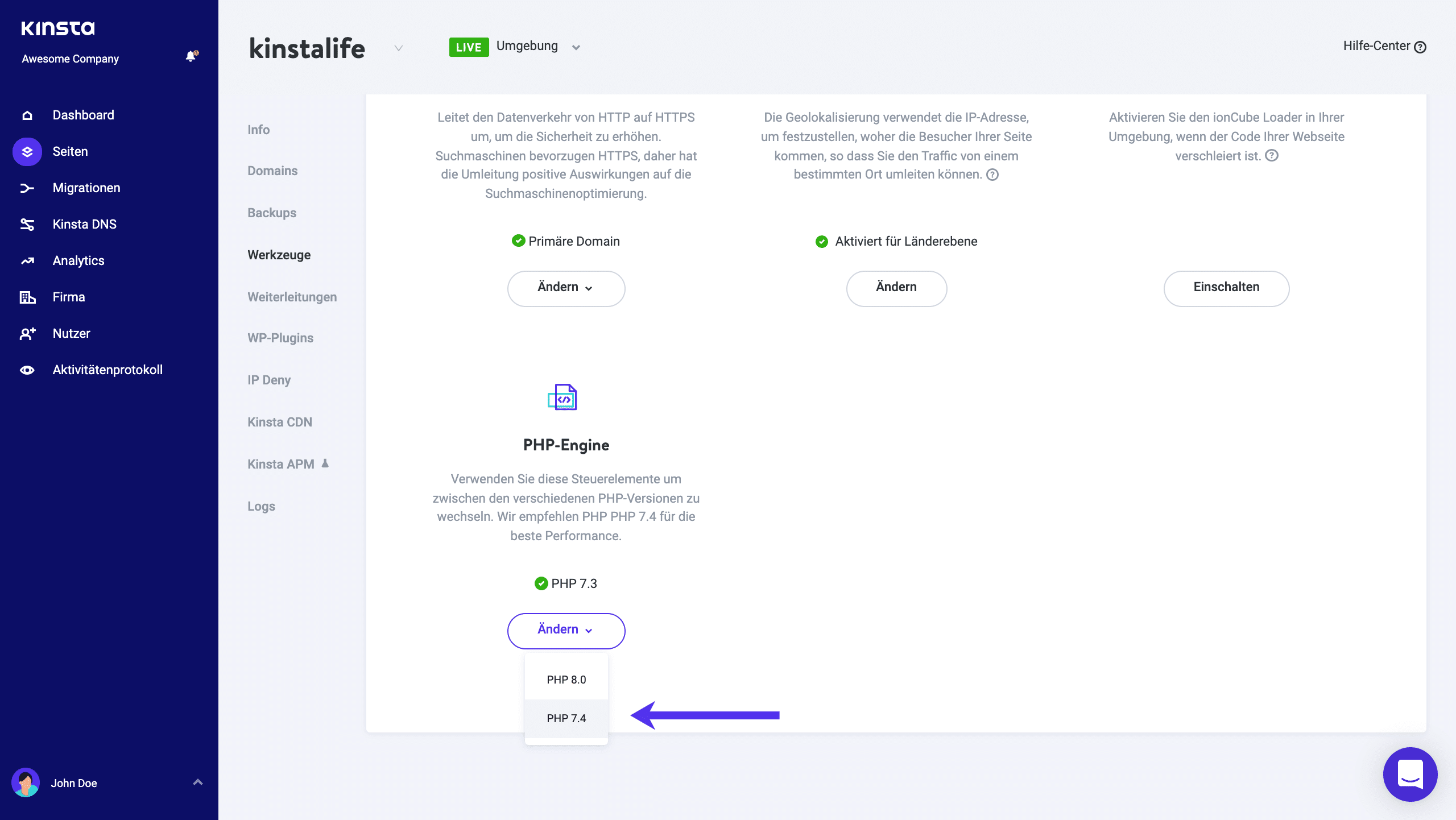Open the chat support bubble
1456x820 pixels.
1410,774
